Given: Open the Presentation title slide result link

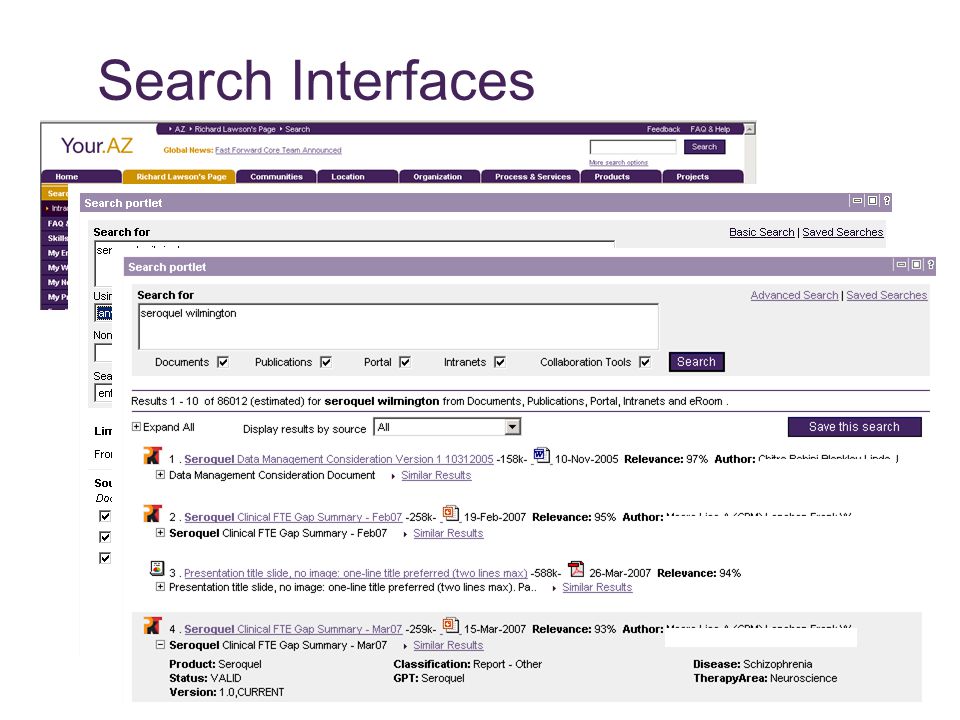Looking at the screenshot, I should pyautogui.click(x=355, y=573).
